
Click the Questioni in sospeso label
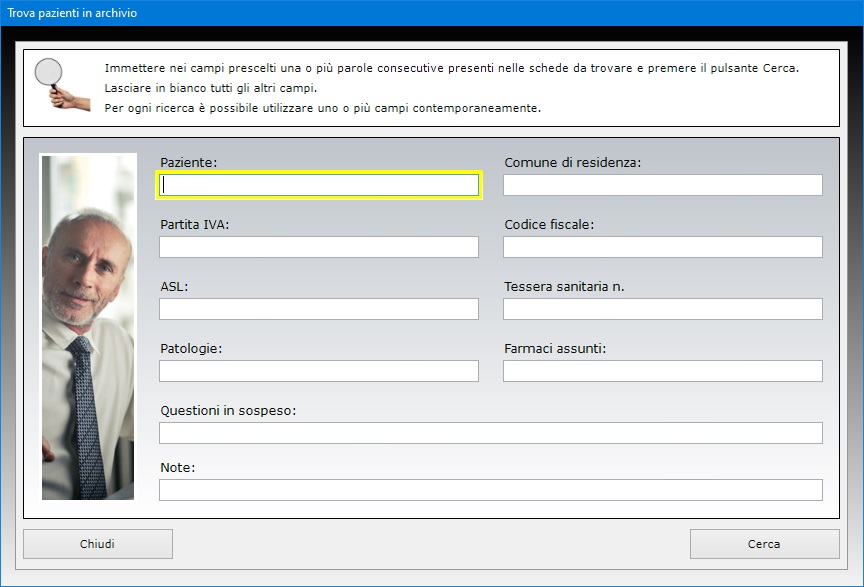click(228, 411)
